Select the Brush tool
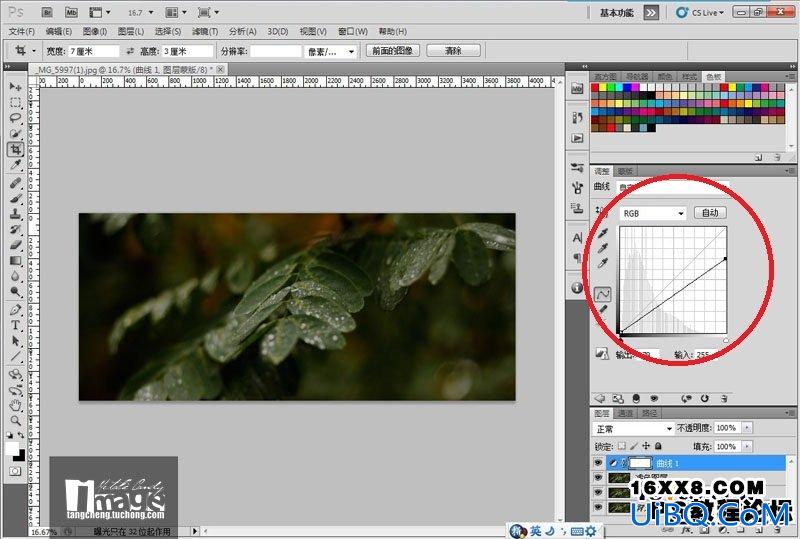The image size is (800, 539). click(x=15, y=198)
